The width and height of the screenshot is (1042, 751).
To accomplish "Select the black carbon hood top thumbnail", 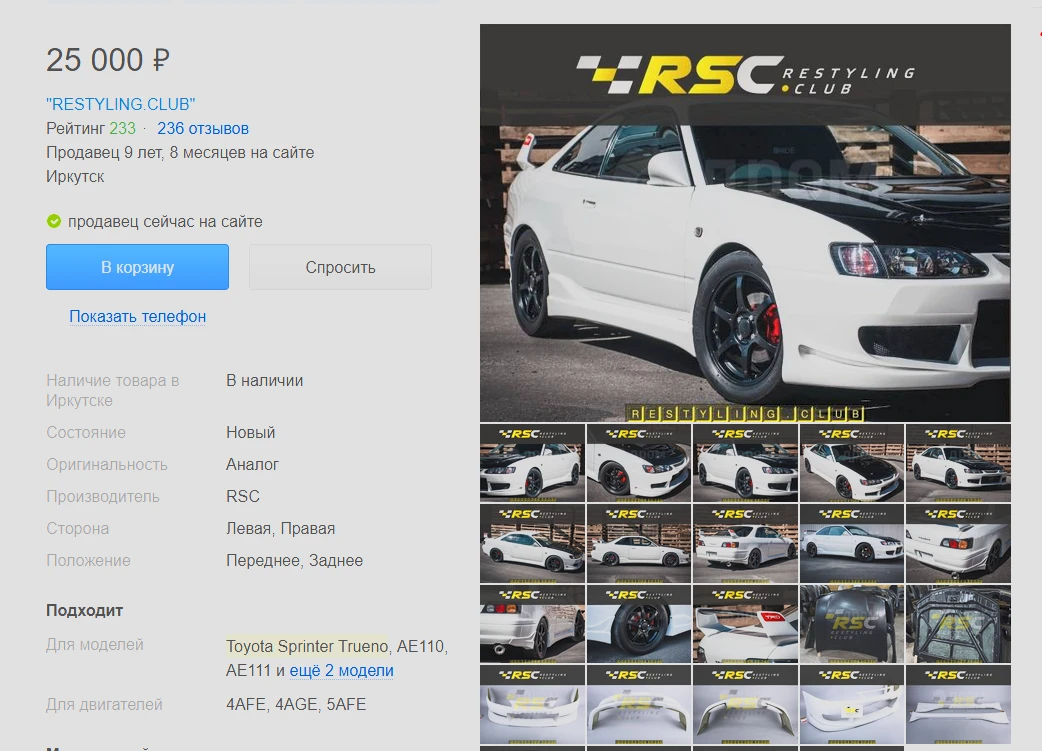I will [852, 624].
